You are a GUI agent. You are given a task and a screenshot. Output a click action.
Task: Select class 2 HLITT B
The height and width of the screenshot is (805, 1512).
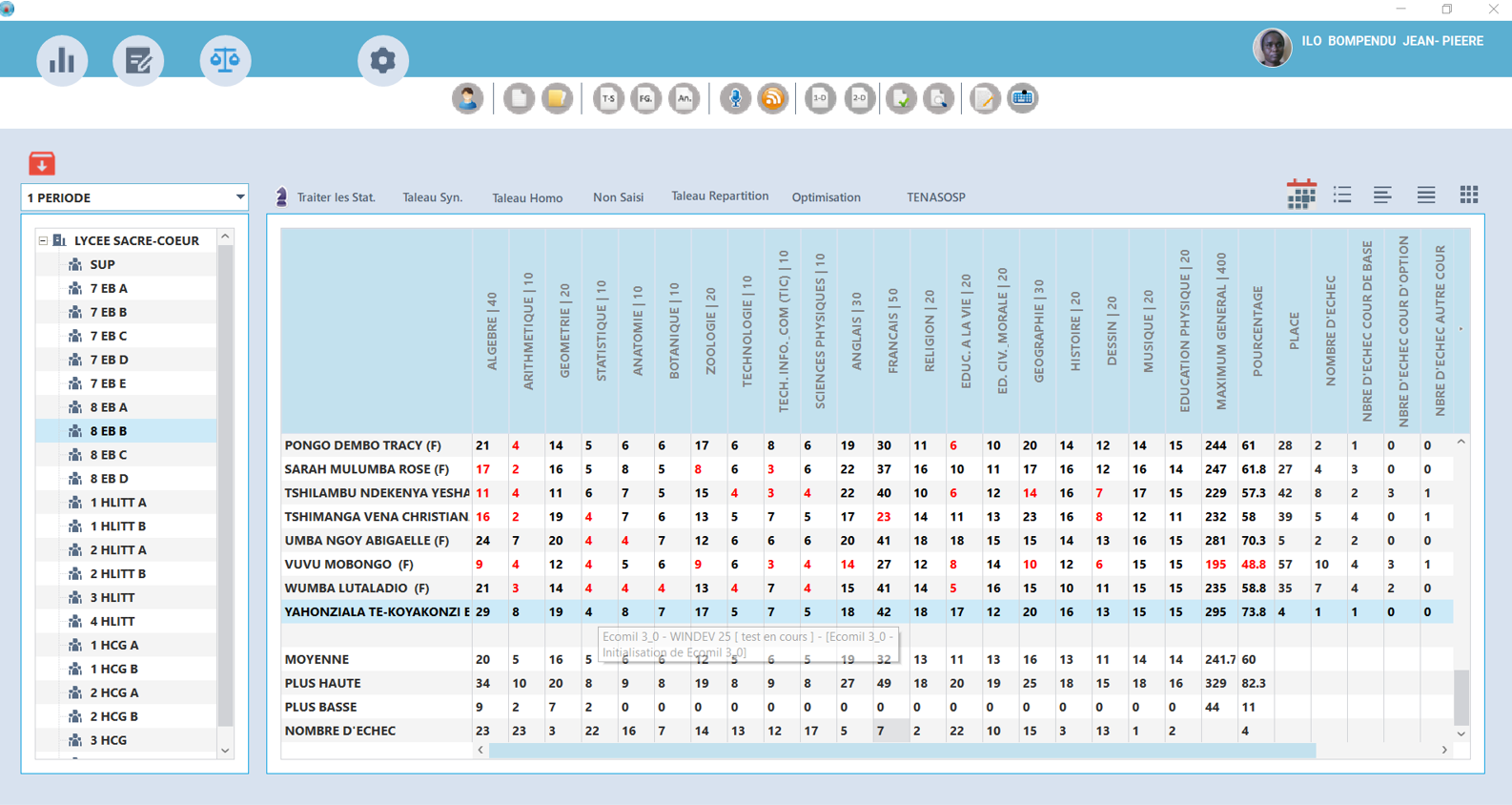pos(118,574)
